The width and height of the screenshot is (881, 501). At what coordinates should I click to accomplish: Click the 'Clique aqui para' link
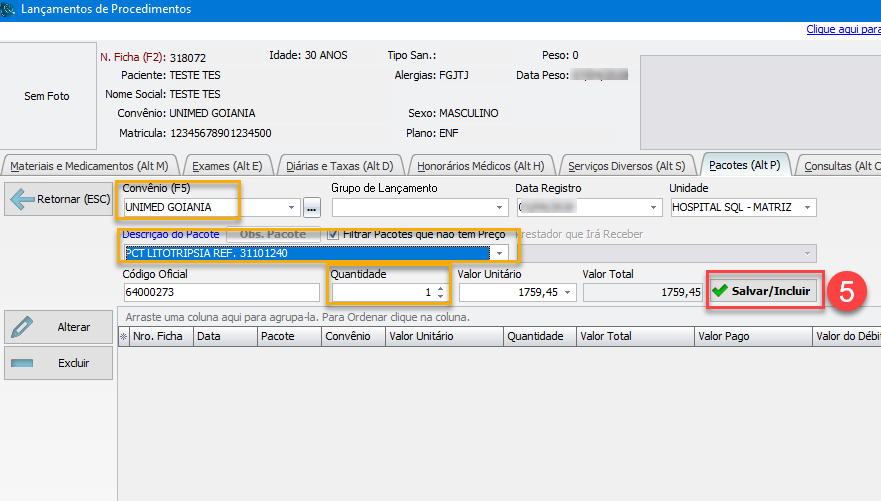coord(842,30)
